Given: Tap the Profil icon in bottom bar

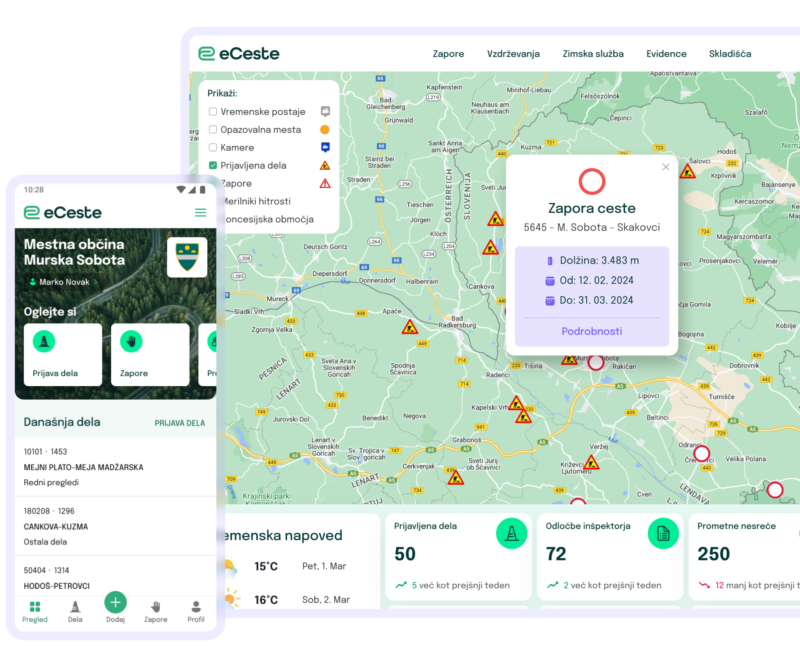Looking at the screenshot, I should tap(196, 611).
